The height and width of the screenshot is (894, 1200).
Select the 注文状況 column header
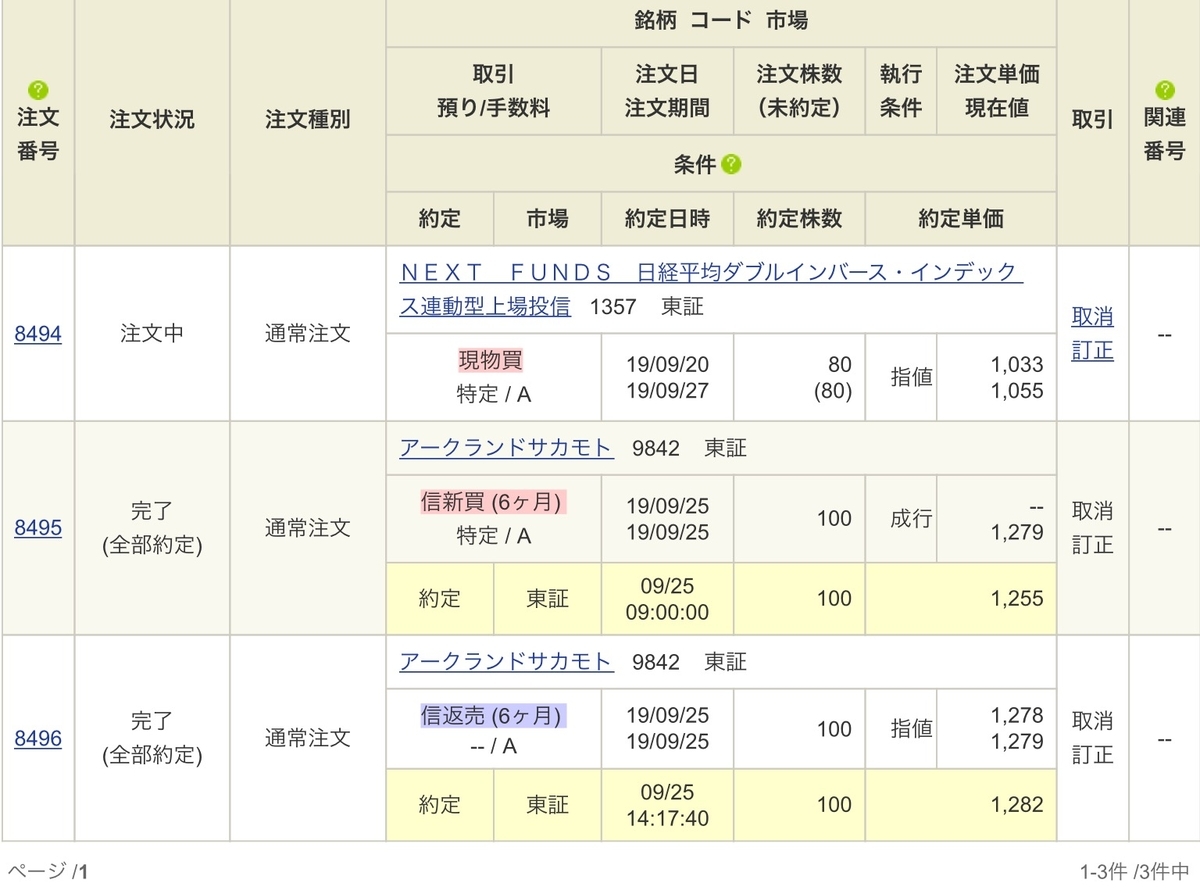click(x=152, y=121)
